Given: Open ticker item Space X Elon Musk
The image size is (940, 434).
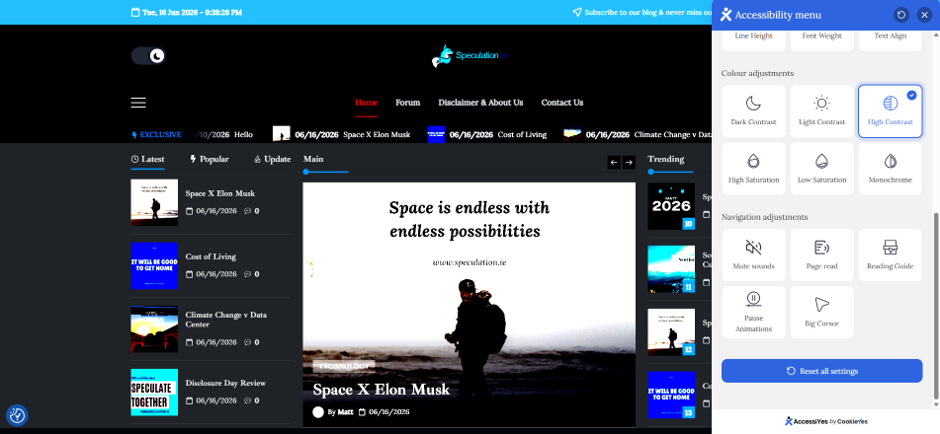Looking at the screenshot, I should coord(376,135).
